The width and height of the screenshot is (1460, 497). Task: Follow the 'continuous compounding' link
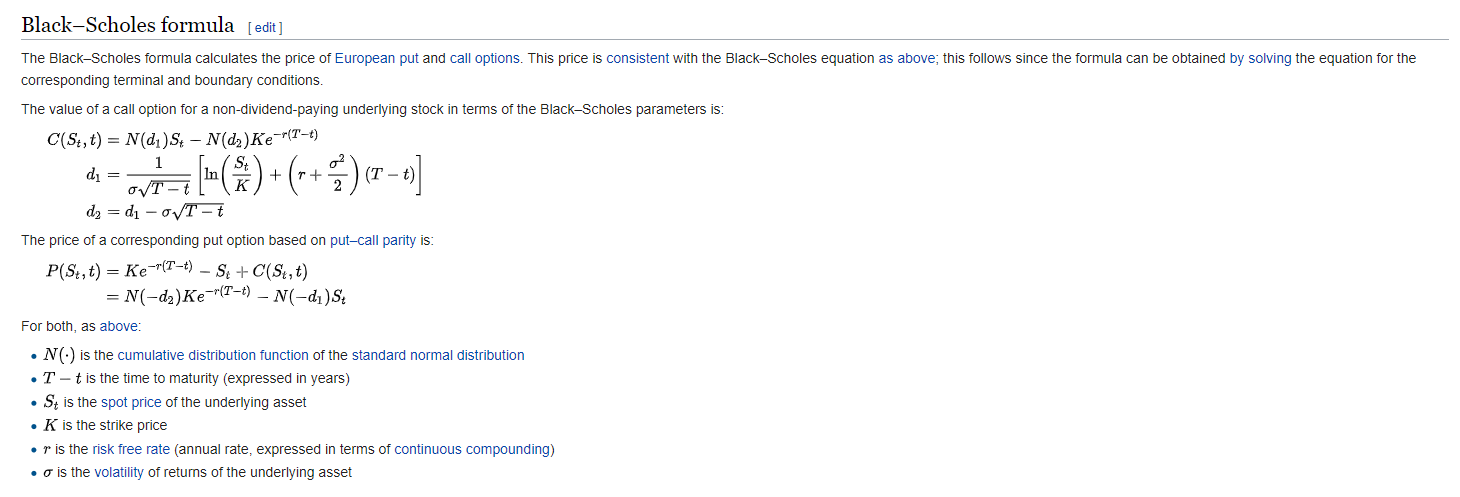click(x=472, y=449)
